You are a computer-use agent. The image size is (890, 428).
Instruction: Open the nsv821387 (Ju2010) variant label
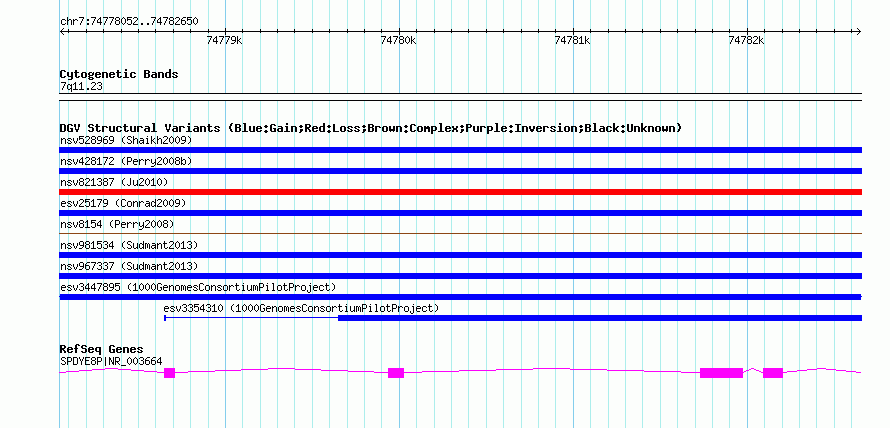(x=114, y=182)
